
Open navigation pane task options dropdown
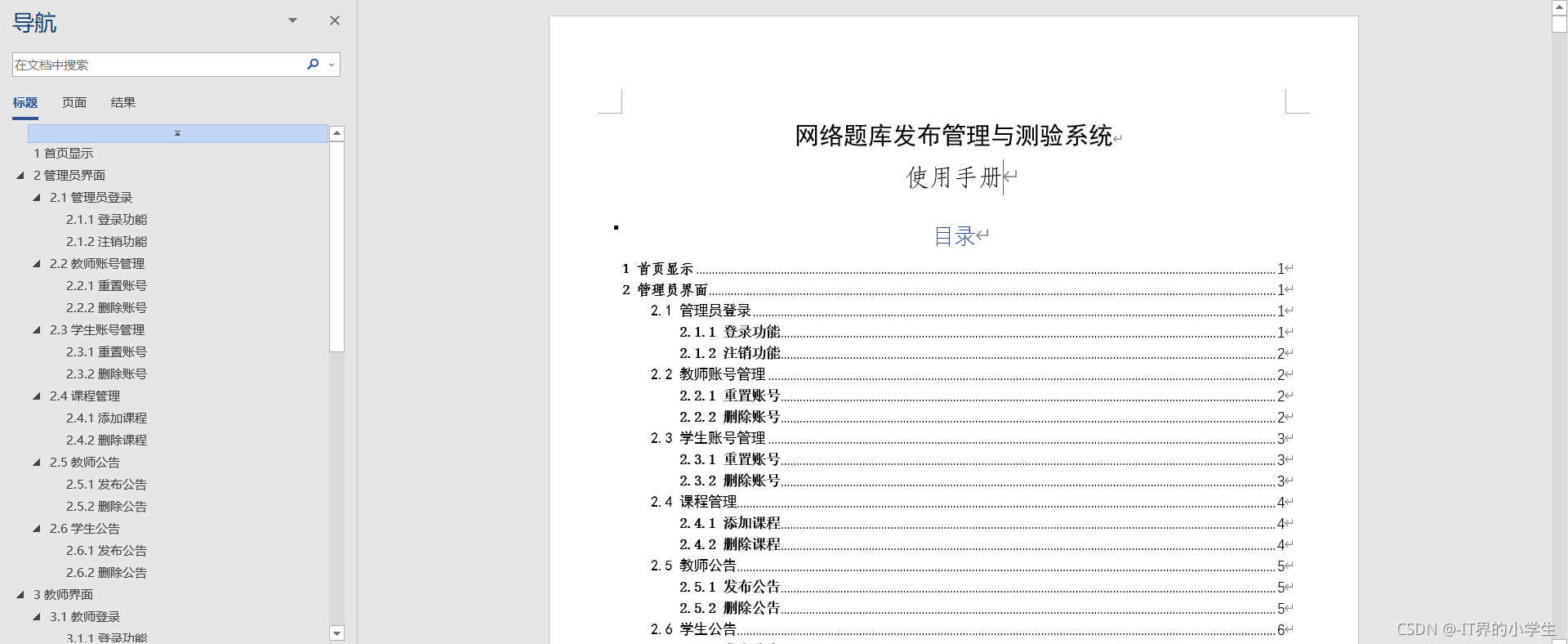(292, 20)
